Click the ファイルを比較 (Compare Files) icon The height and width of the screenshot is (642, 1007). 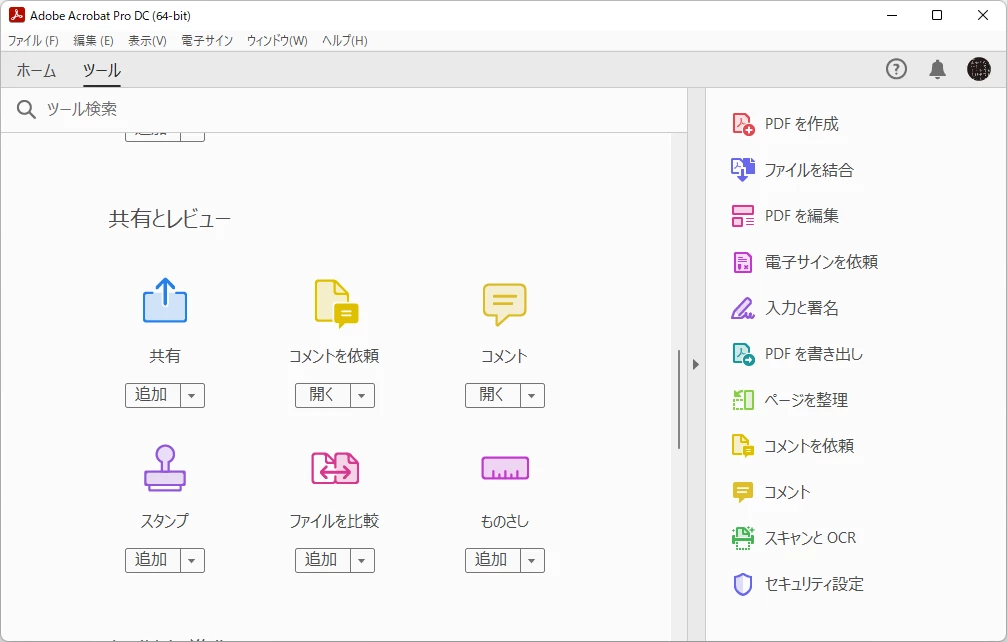pyautogui.click(x=335, y=468)
